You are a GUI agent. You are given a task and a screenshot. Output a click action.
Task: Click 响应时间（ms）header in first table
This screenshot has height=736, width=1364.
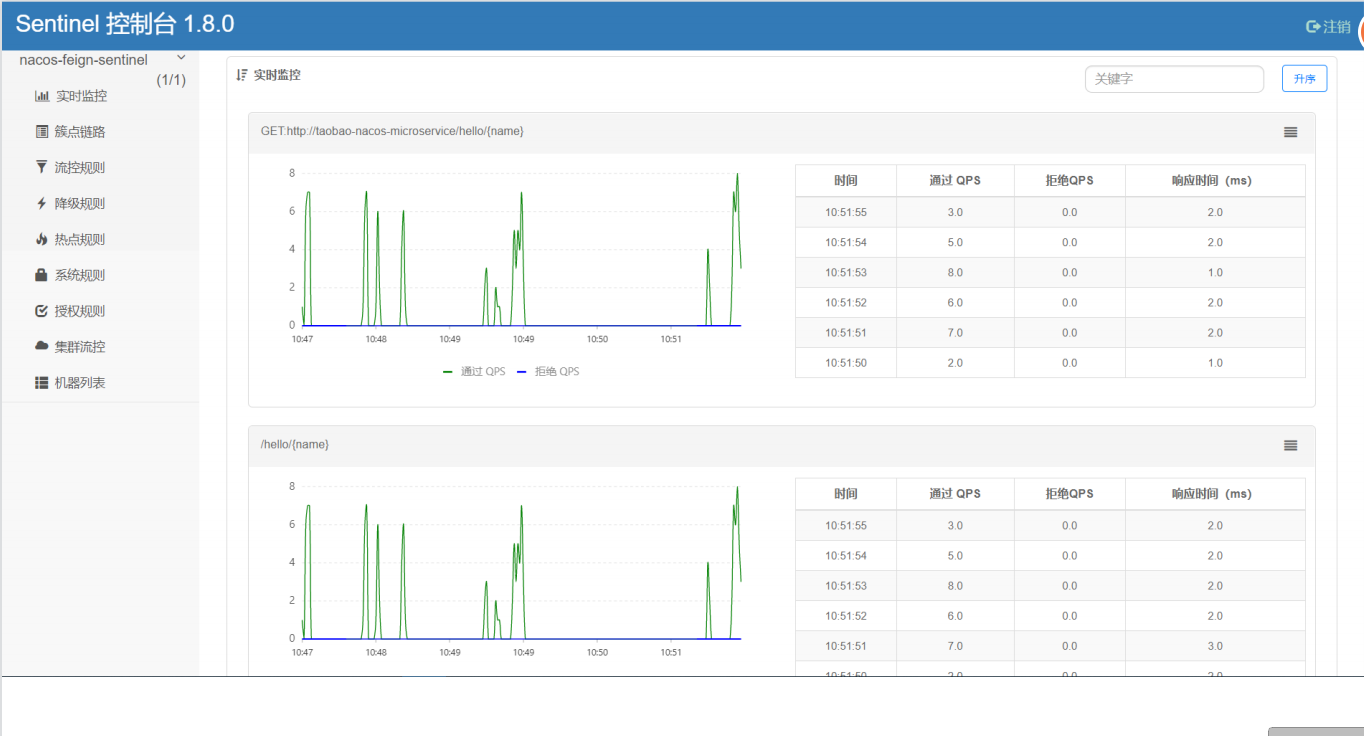(1215, 181)
